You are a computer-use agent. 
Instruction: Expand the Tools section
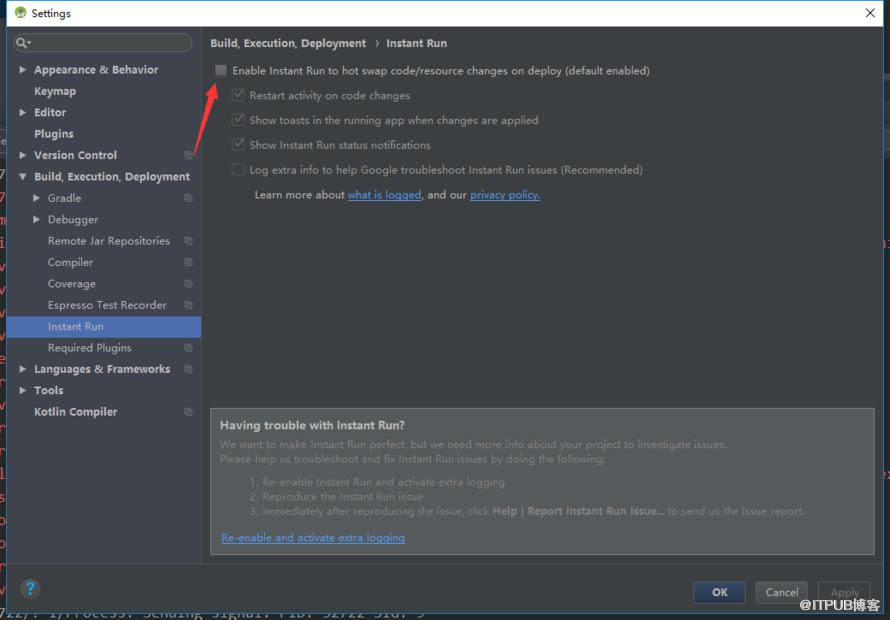click(x=23, y=391)
